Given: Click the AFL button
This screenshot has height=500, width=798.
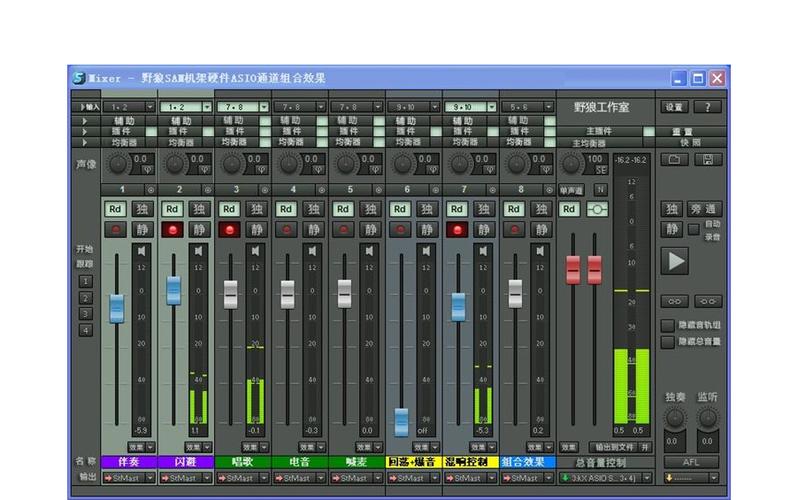Looking at the screenshot, I should (x=691, y=462).
